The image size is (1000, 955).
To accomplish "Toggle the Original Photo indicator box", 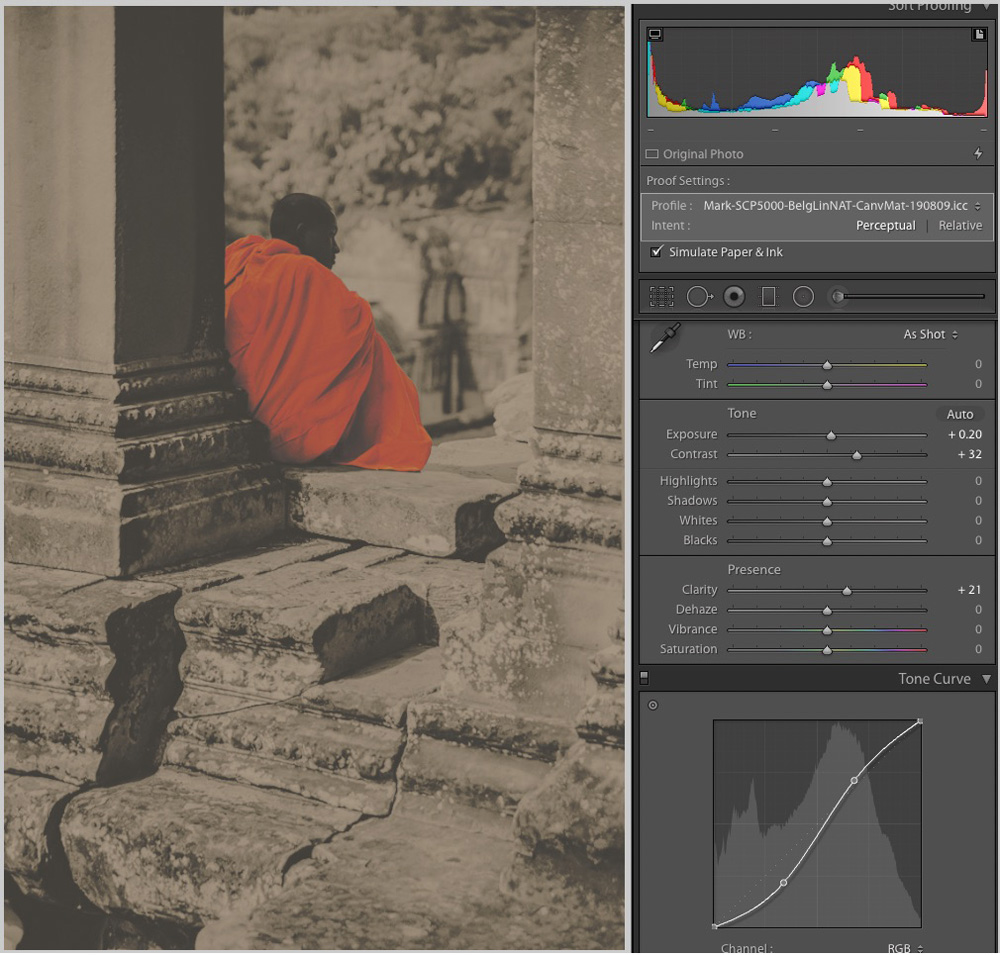I will (652, 154).
